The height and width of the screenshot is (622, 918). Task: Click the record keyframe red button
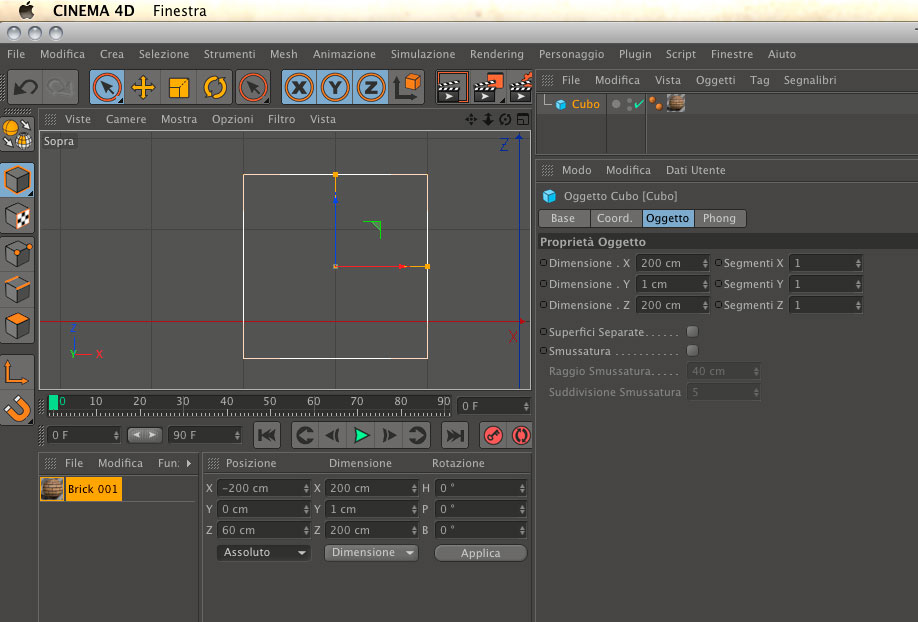494,435
